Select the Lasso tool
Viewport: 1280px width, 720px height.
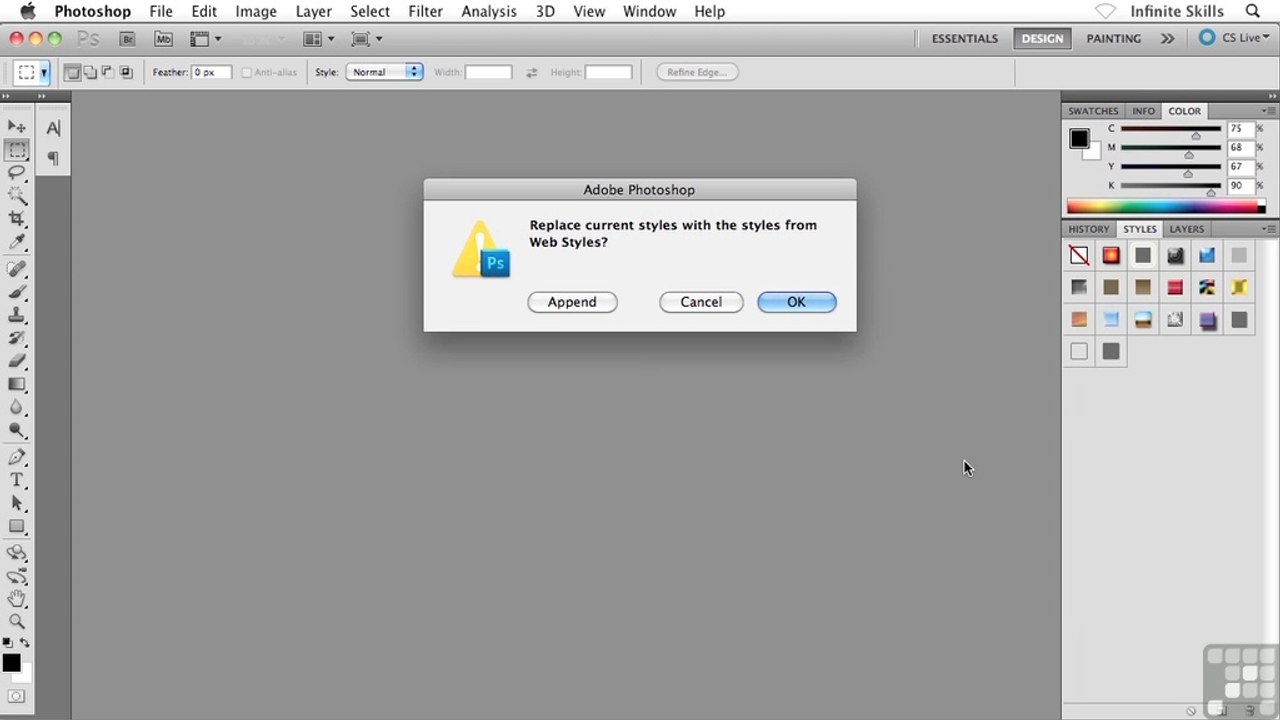pos(17,173)
